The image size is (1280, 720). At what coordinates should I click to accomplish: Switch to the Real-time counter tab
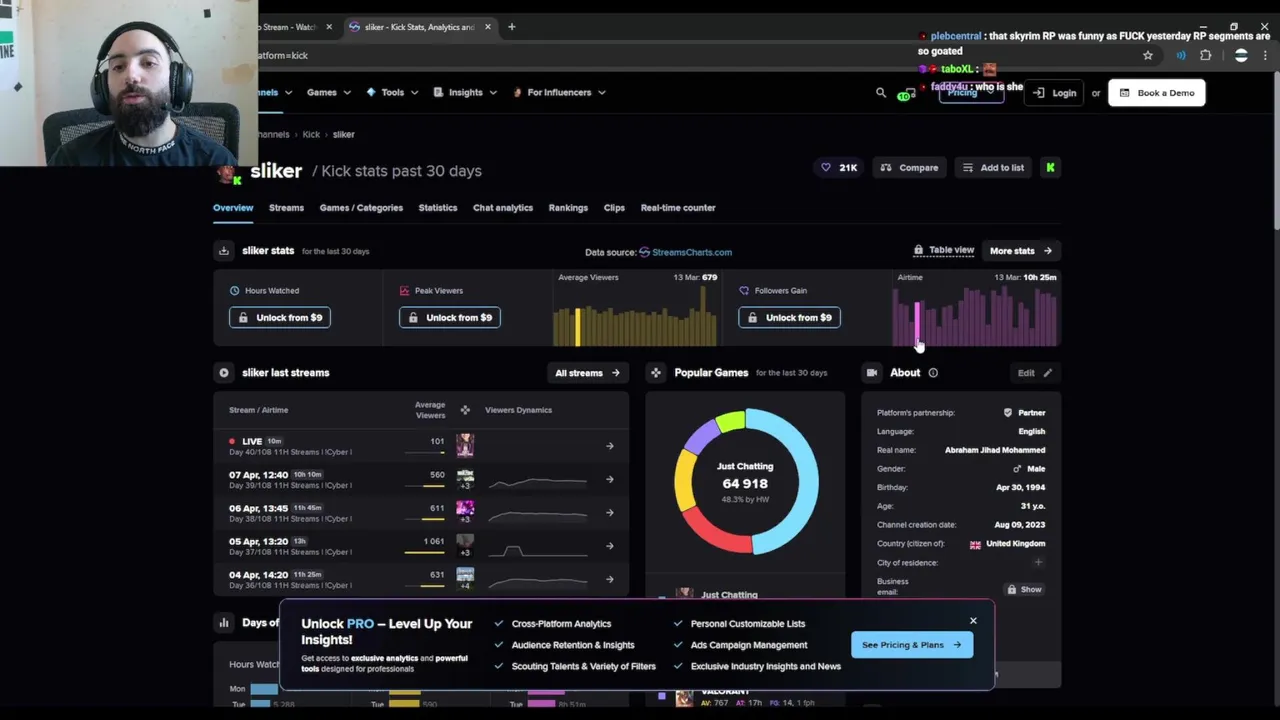click(678, 208)
